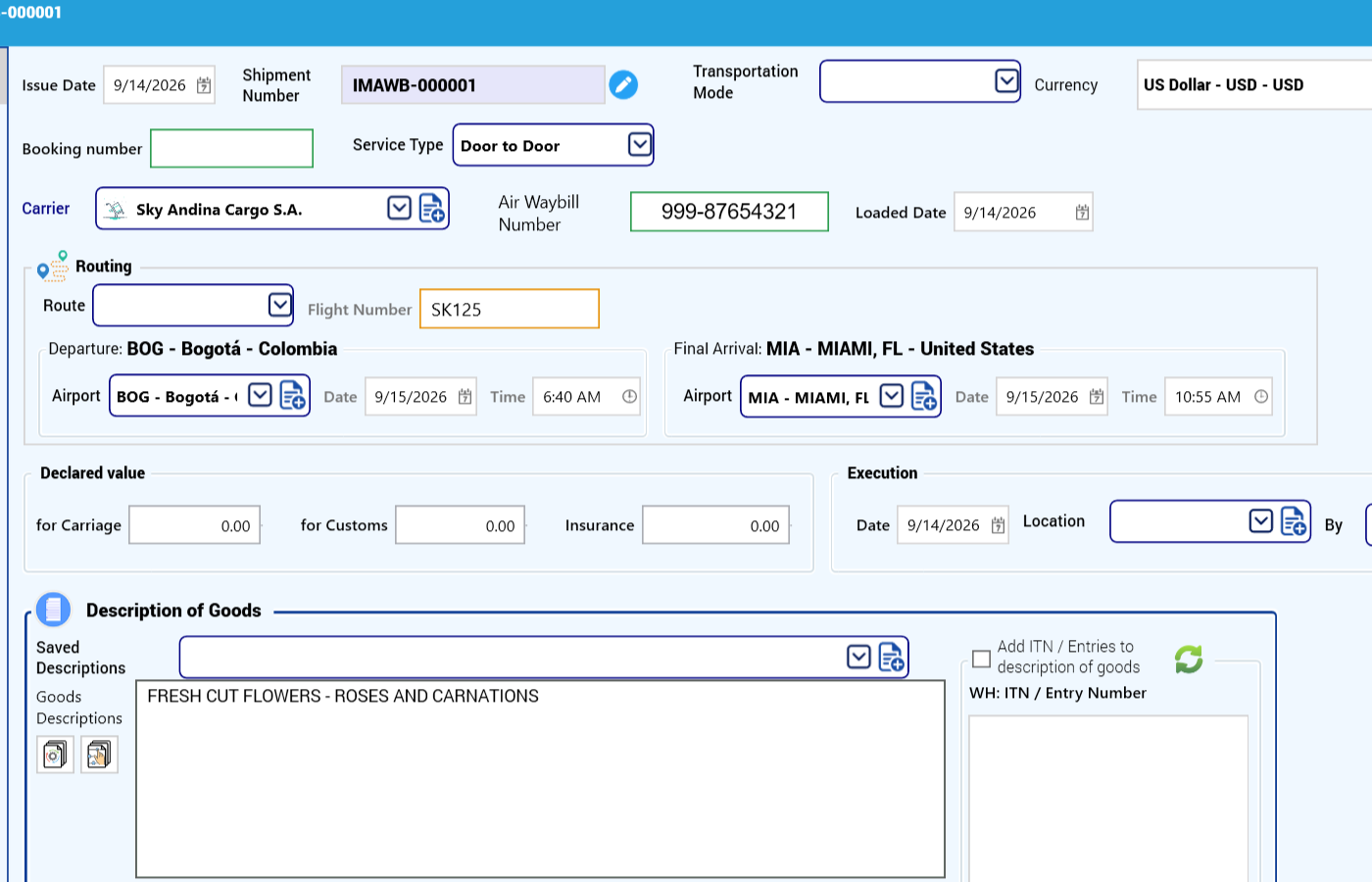1372x882 pixels.
Task: Open calendar picker for Loaded Date
Action: pos(1082,213)
